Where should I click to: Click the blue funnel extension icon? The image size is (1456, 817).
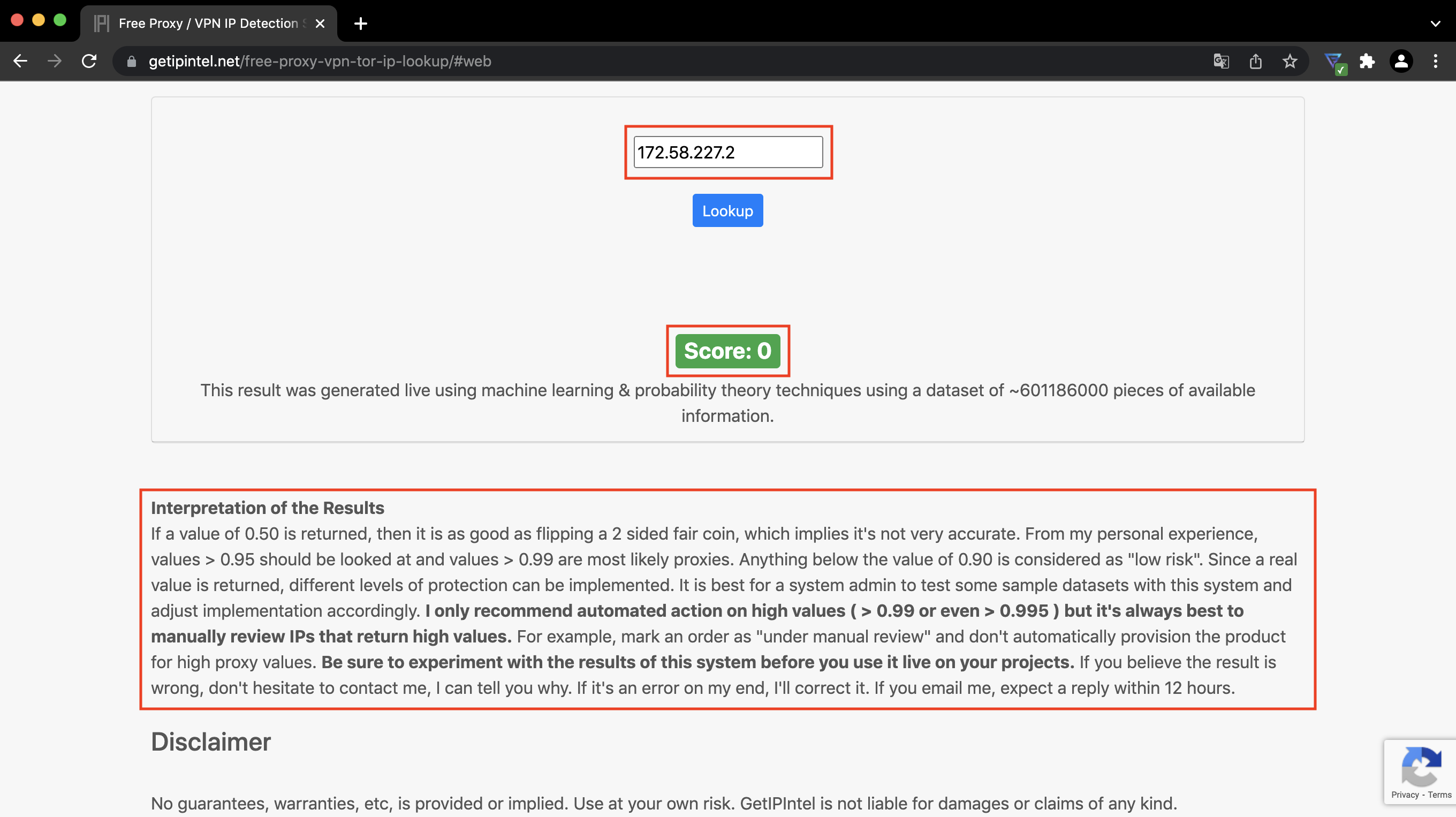click(1333, 61)
